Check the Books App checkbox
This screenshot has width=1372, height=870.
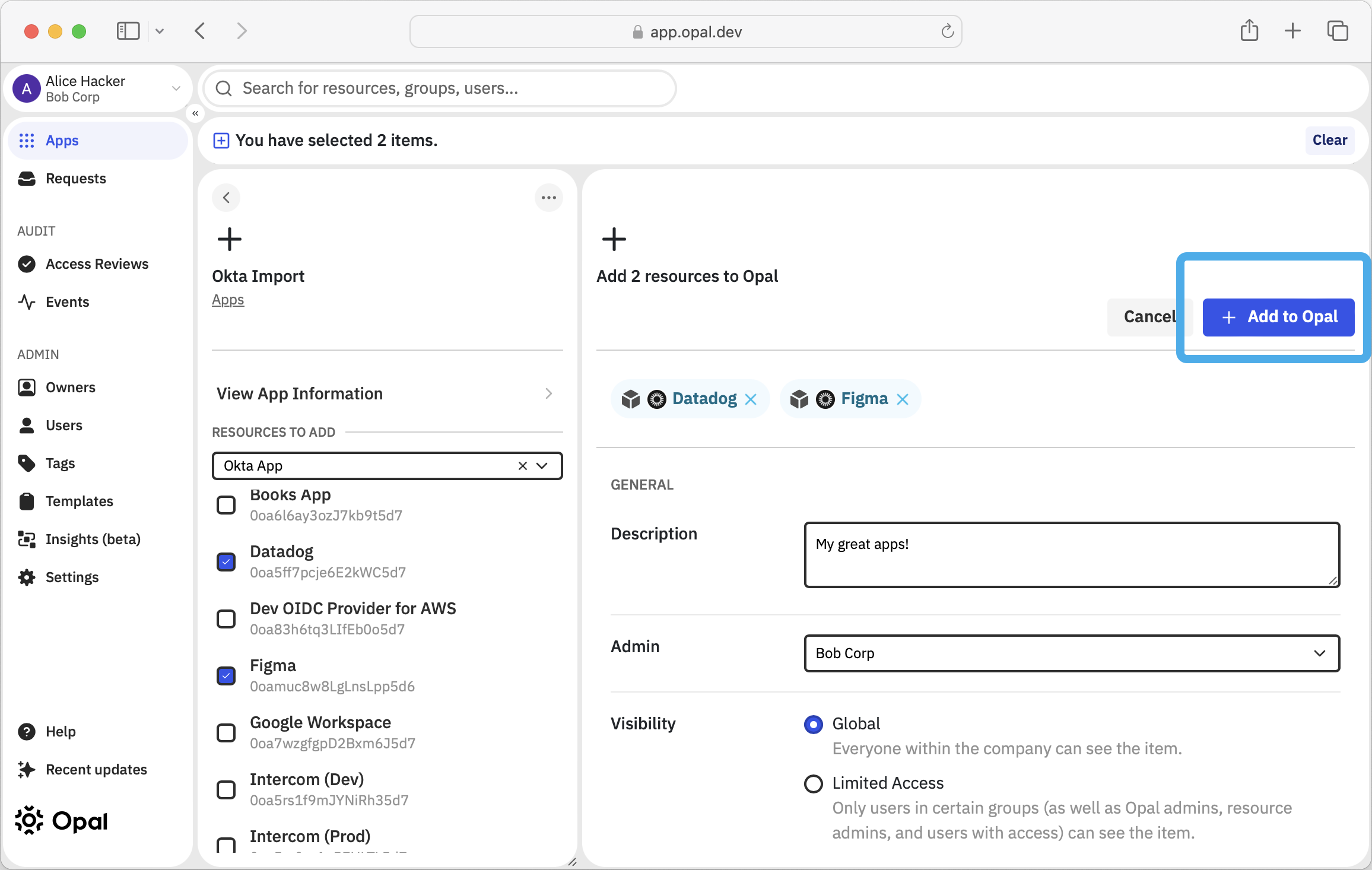pos(226,505)
